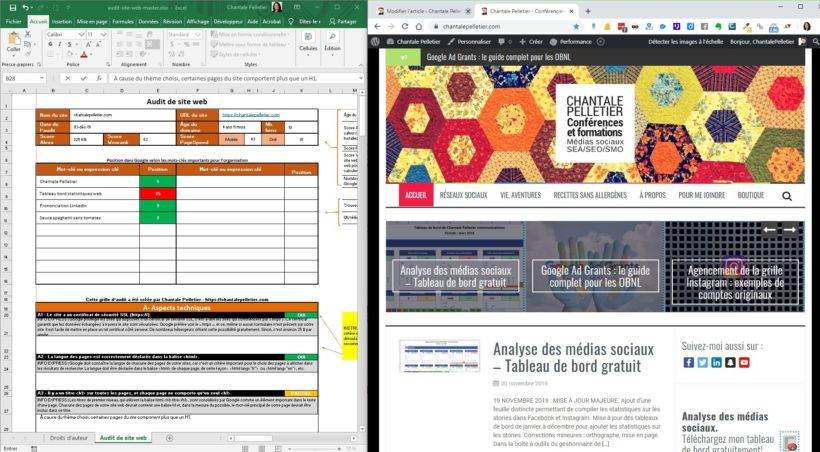Switch to Page Layout view icon in status bar
The image size is (820, 452).
coord(261,449)
